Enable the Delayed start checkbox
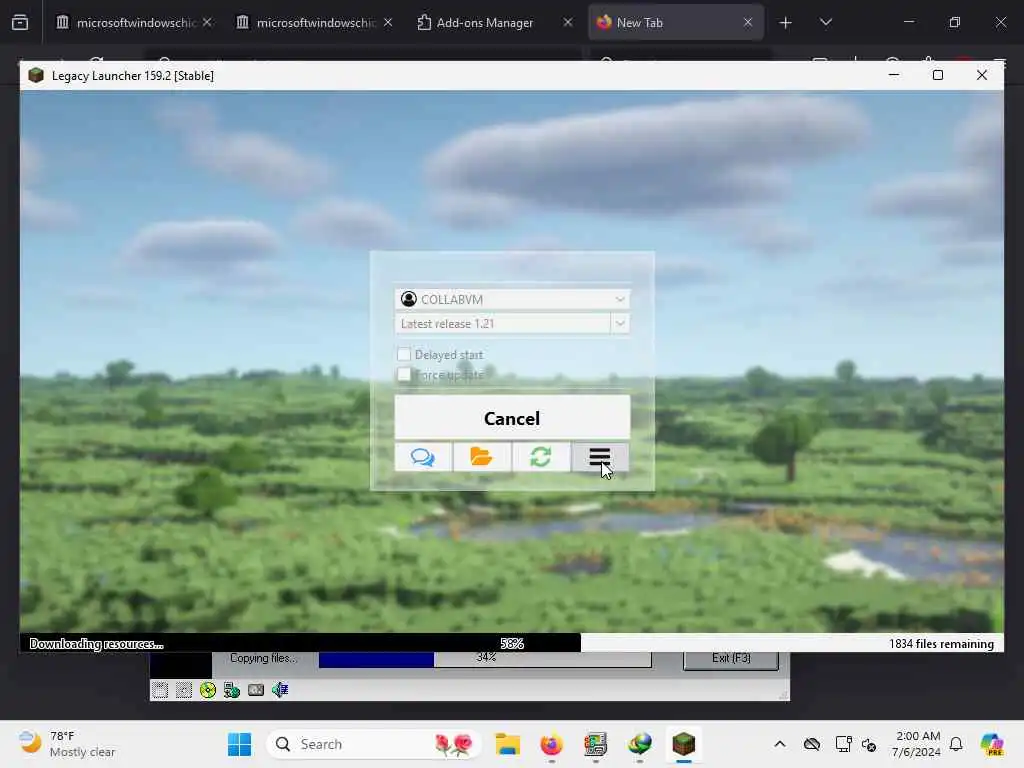The image size is (1024, 768). pyautogui.click(x=404, y=354)
